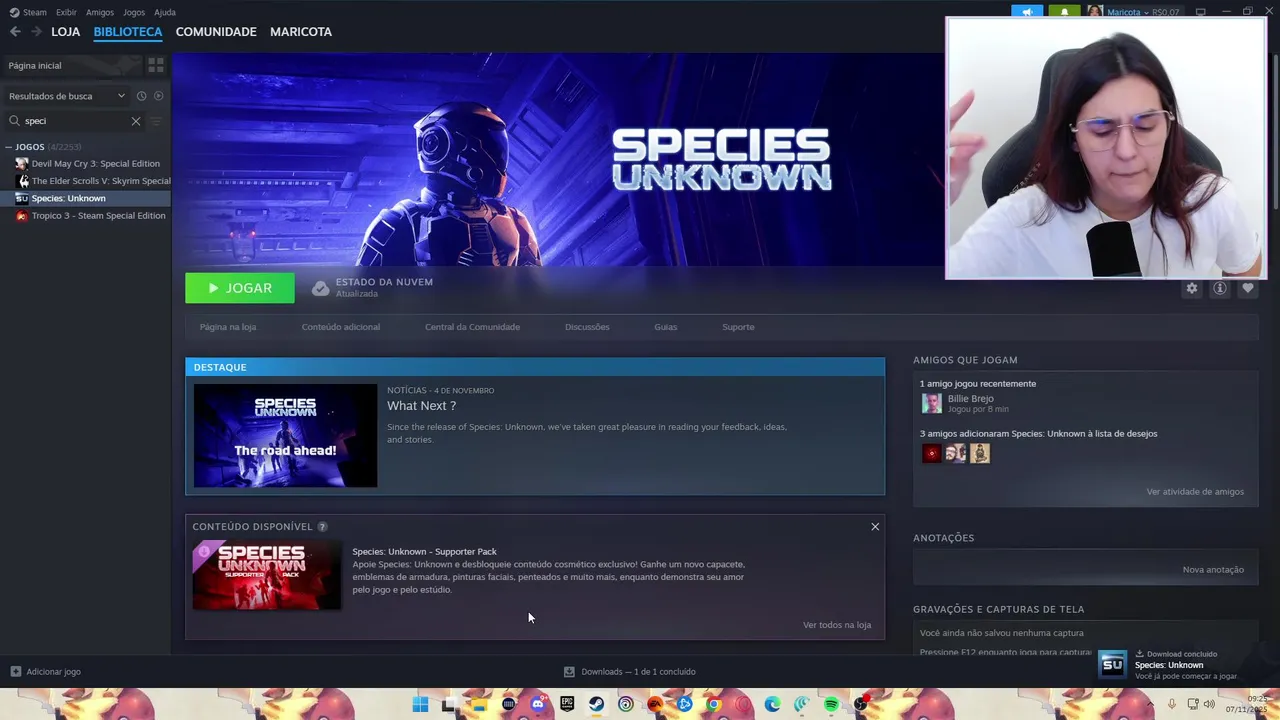Viewport: 1280px width, 720px height.
Task: Open Chrome from taskbar
Action: 713,705
